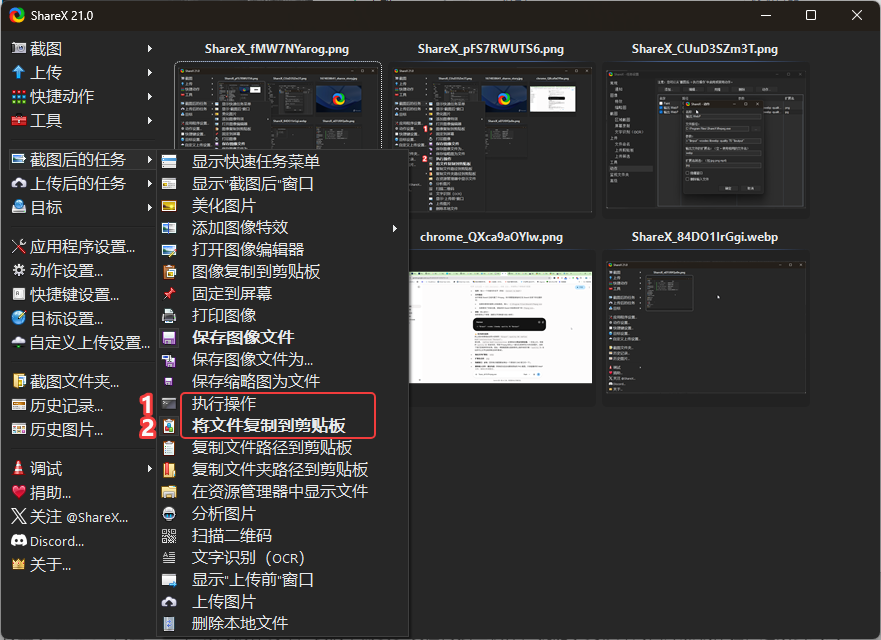Click the 关于 crown icon
Screen dimensions: 881x640
coord(19,564)
